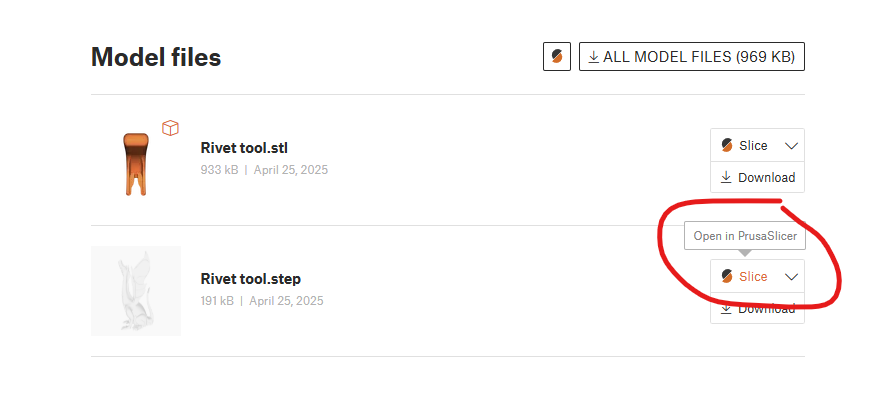Click Download text for Rivet tool.step

tap(767, 309)
